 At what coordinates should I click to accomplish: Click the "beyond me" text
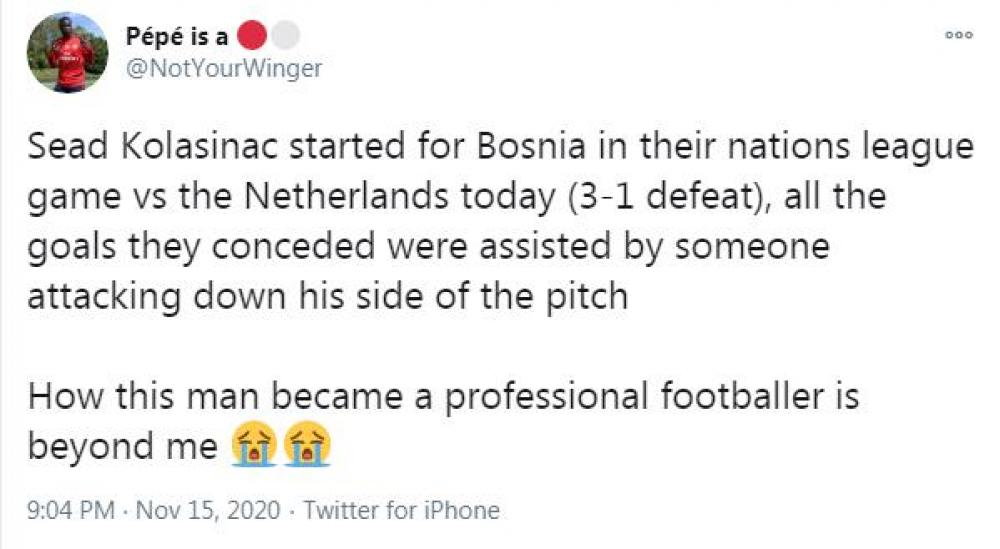point(123,445)
